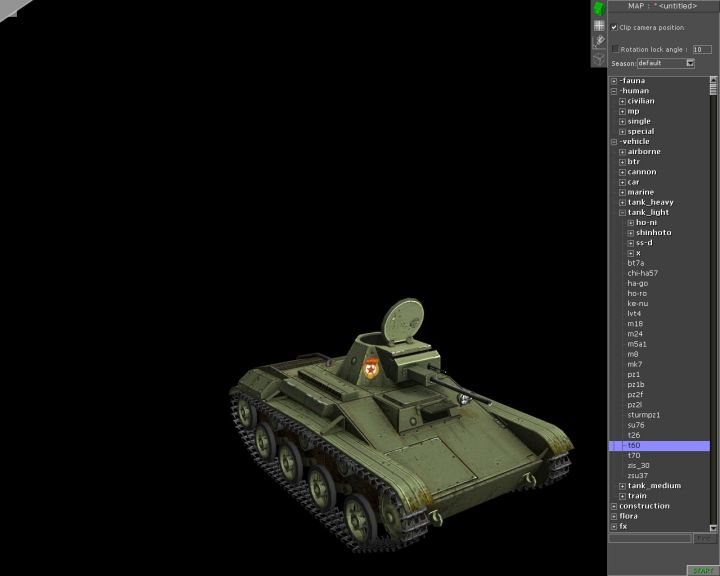720x576 pixels.
Task: Collapse the tank_light folder
Action: click(622, 213)
